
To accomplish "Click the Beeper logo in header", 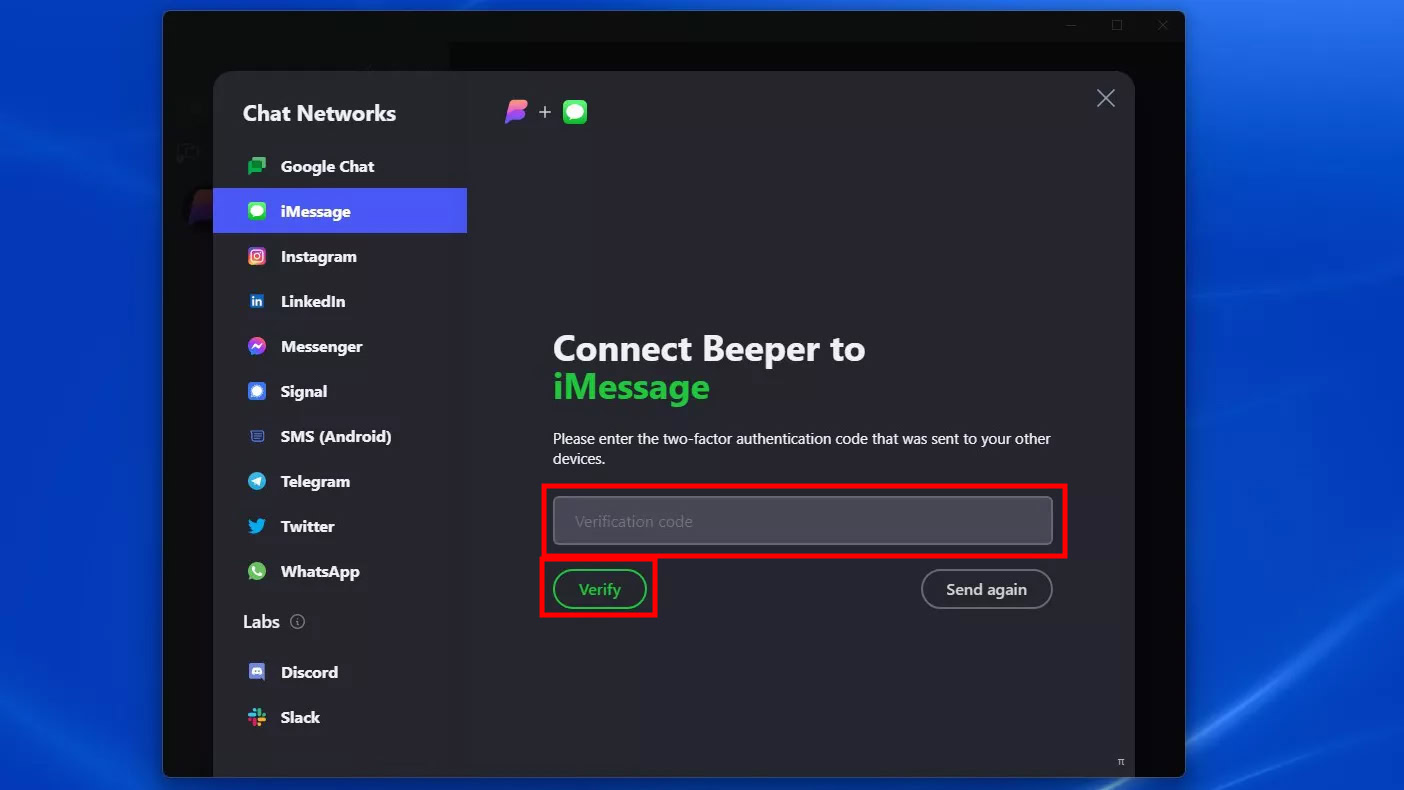I will [x=516, y=112].
